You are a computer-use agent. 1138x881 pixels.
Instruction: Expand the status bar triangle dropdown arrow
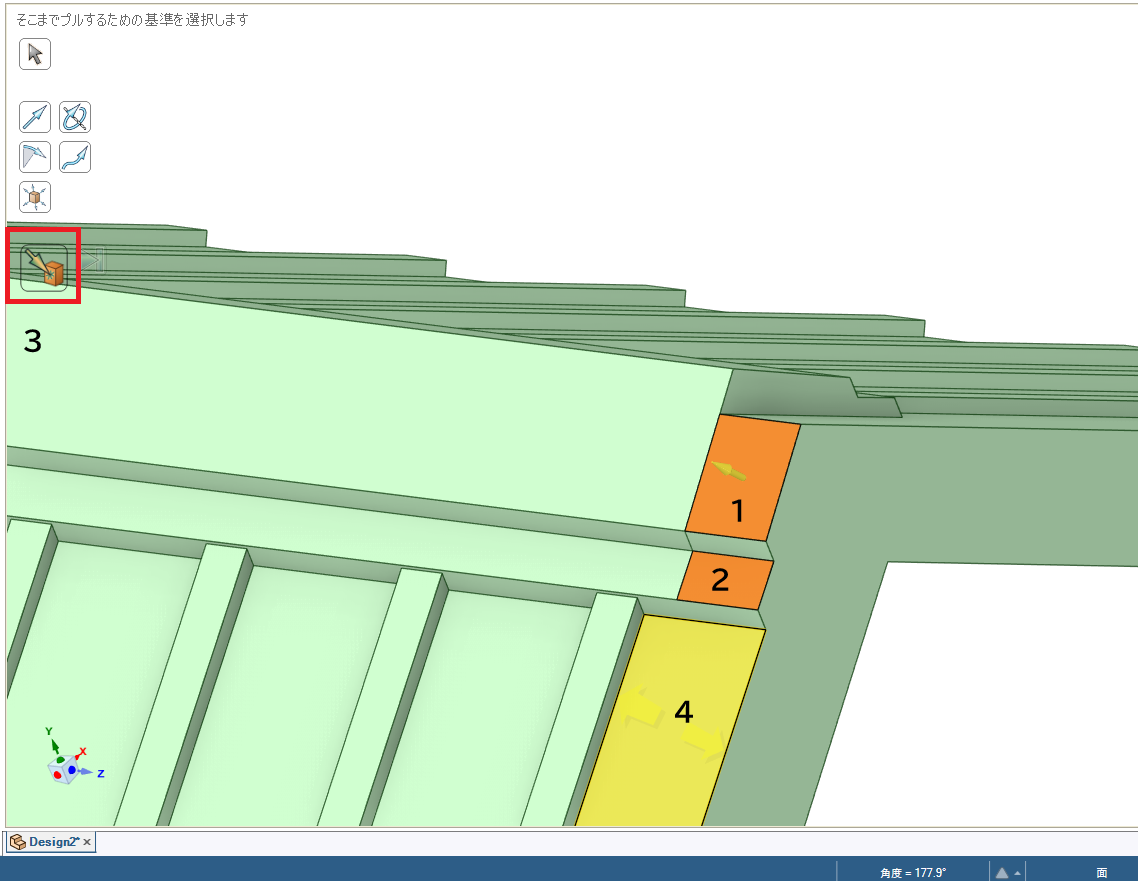(1018, 873)
